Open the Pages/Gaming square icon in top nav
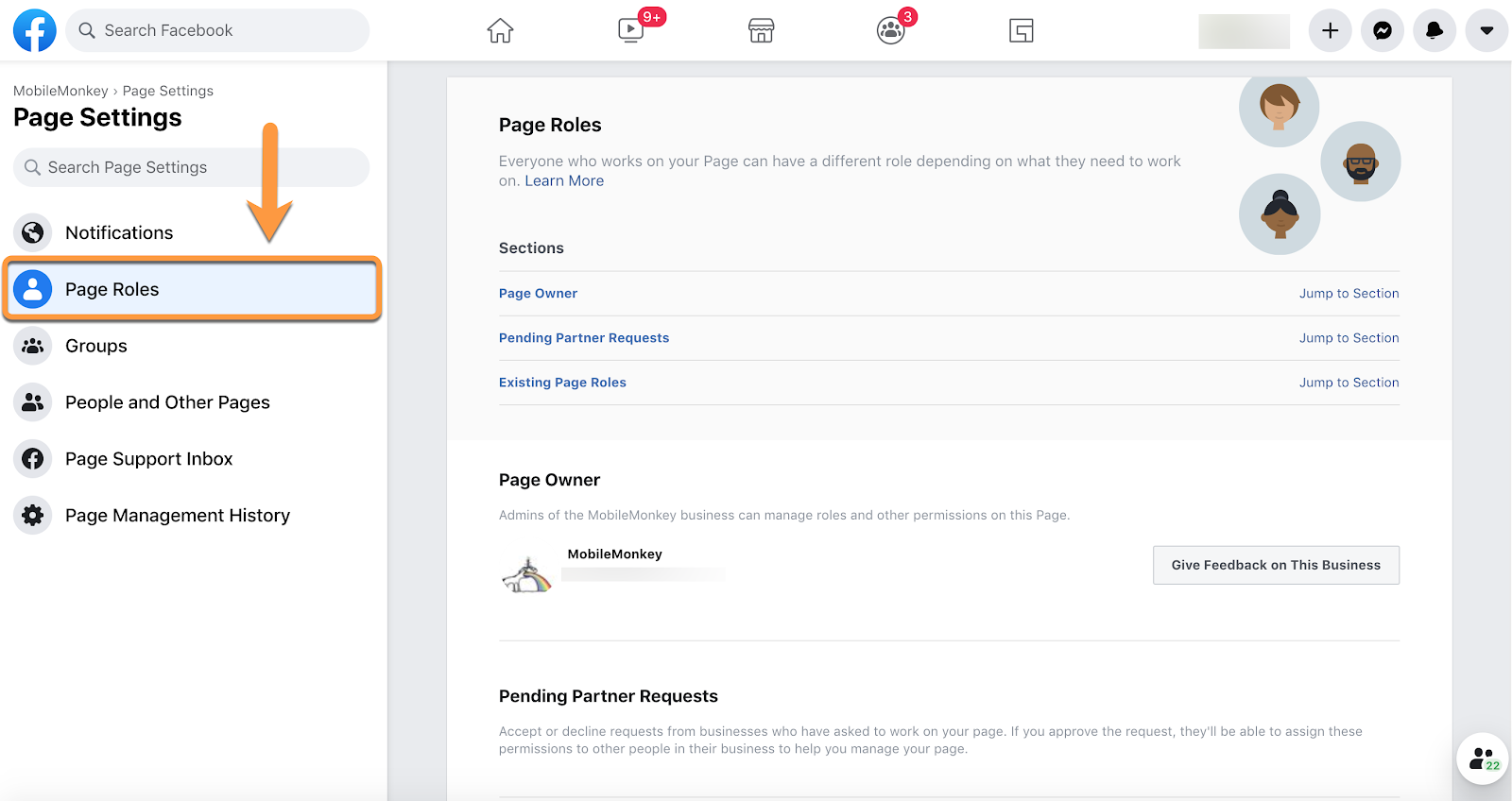1512x801 pixels. point(1021,31)
